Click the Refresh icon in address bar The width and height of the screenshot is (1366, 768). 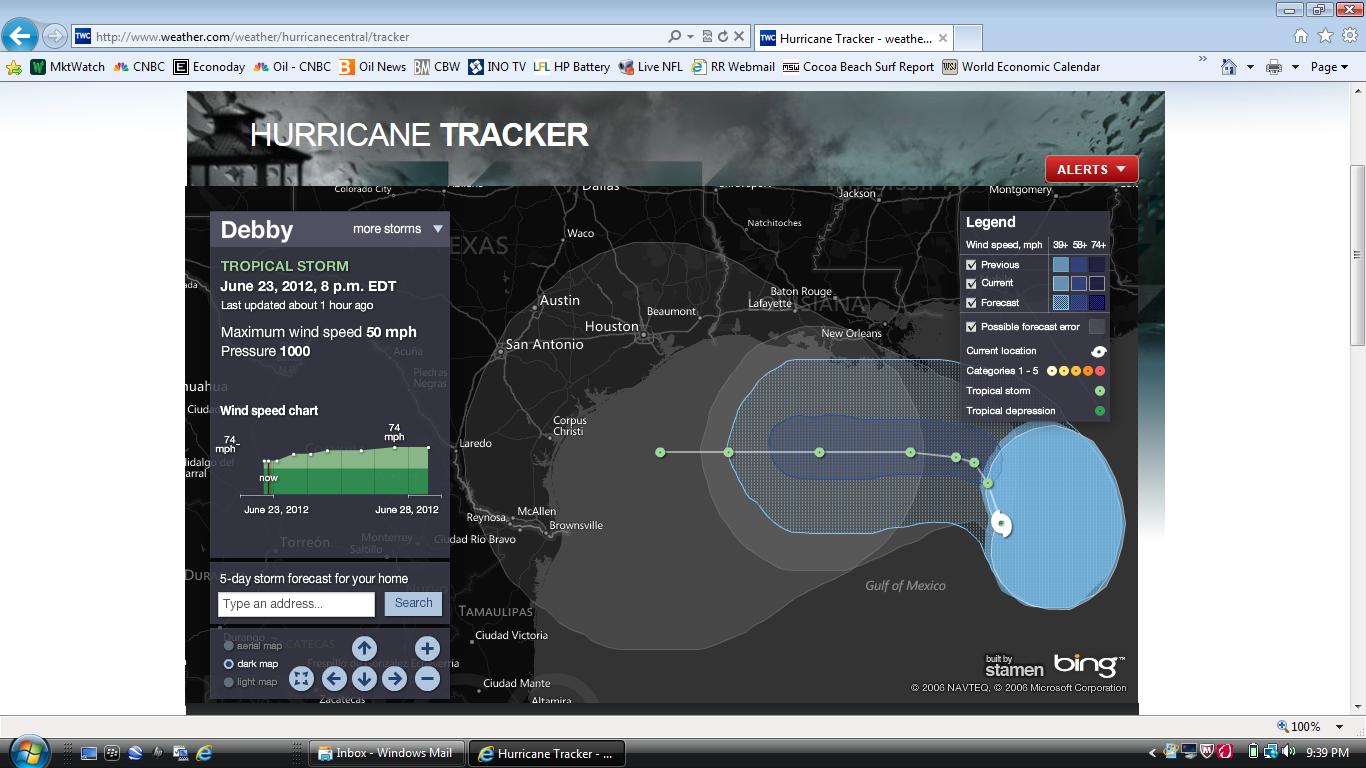722,37
